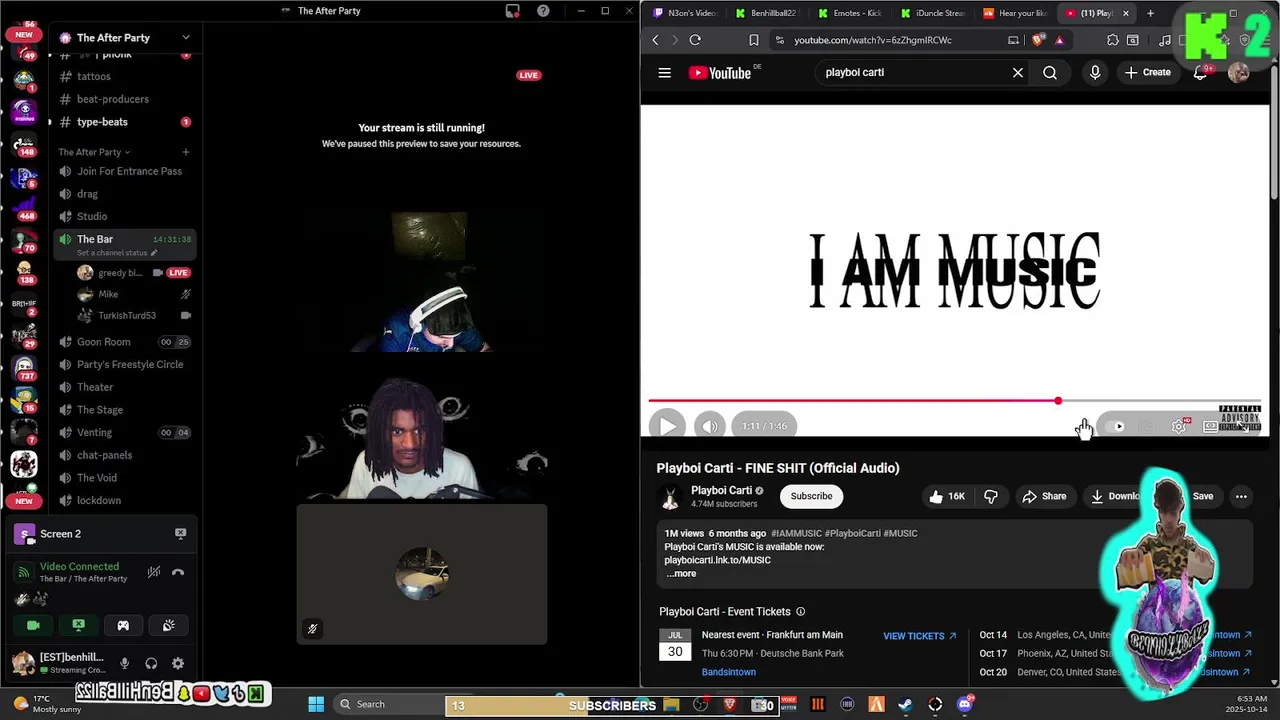
Task: Open the Discord Help question mark icon
Action: (x=543, y=11)
